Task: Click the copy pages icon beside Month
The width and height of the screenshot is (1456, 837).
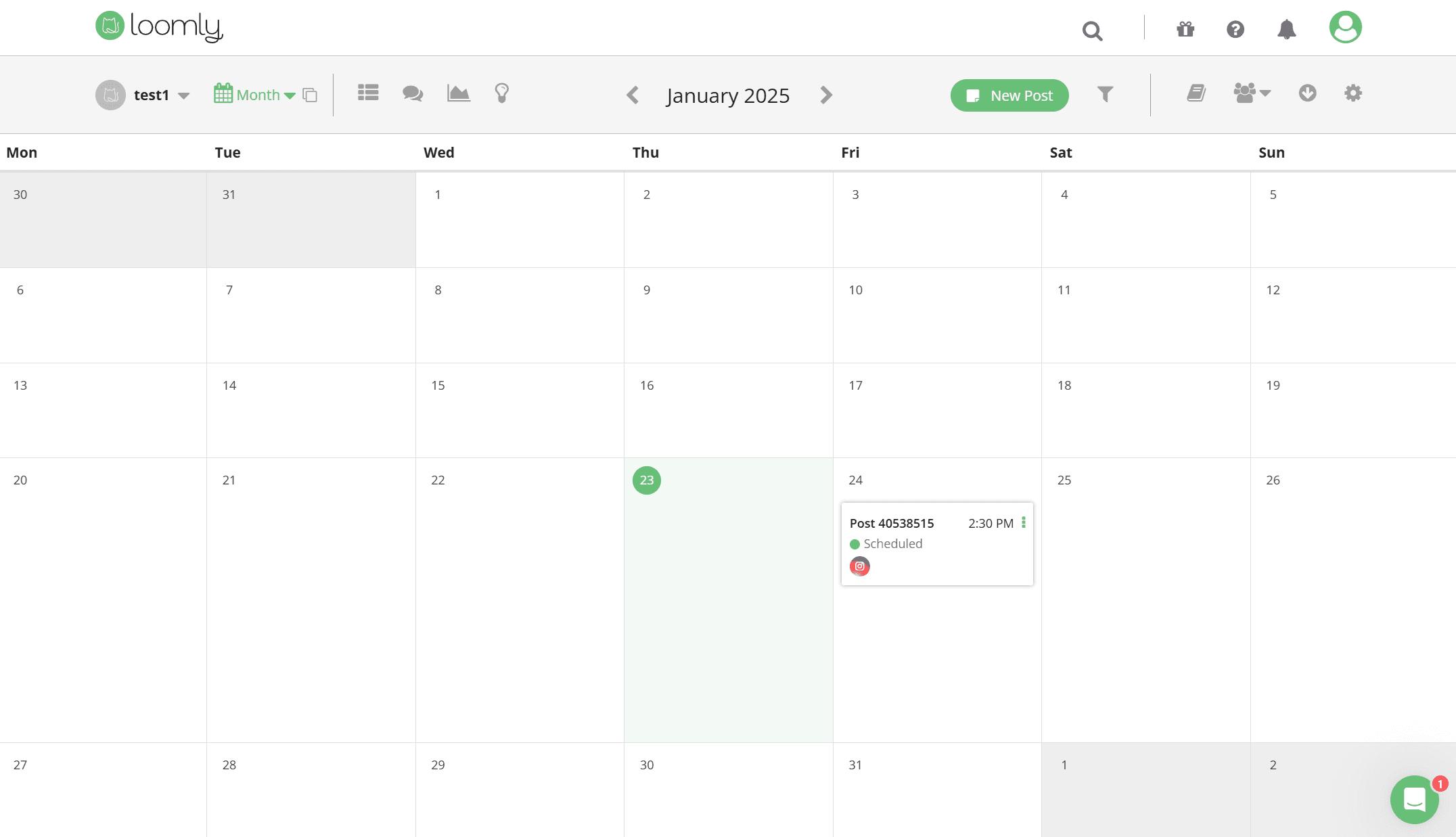Action: (x=310, y=95)
